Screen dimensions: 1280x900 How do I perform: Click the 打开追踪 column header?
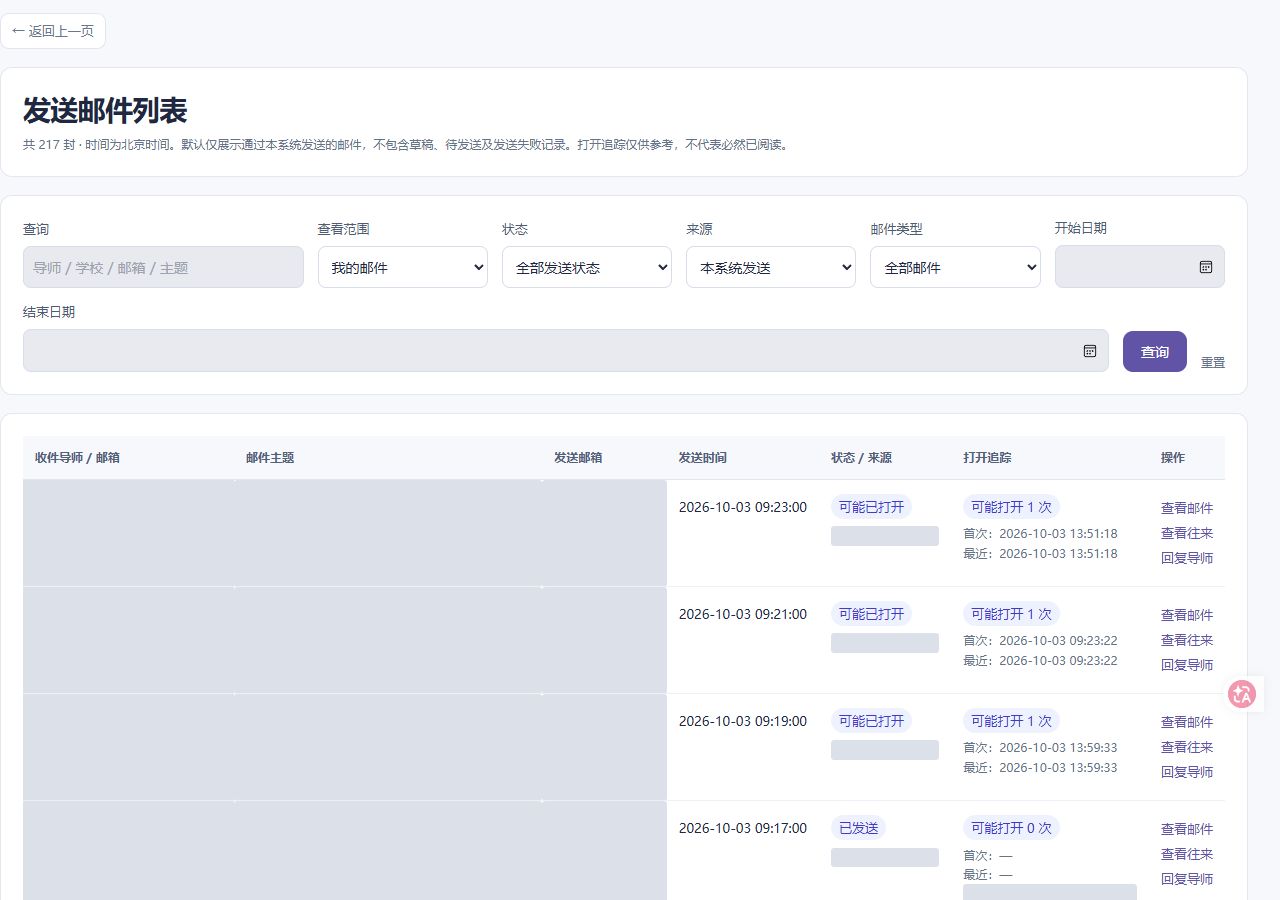987,458
